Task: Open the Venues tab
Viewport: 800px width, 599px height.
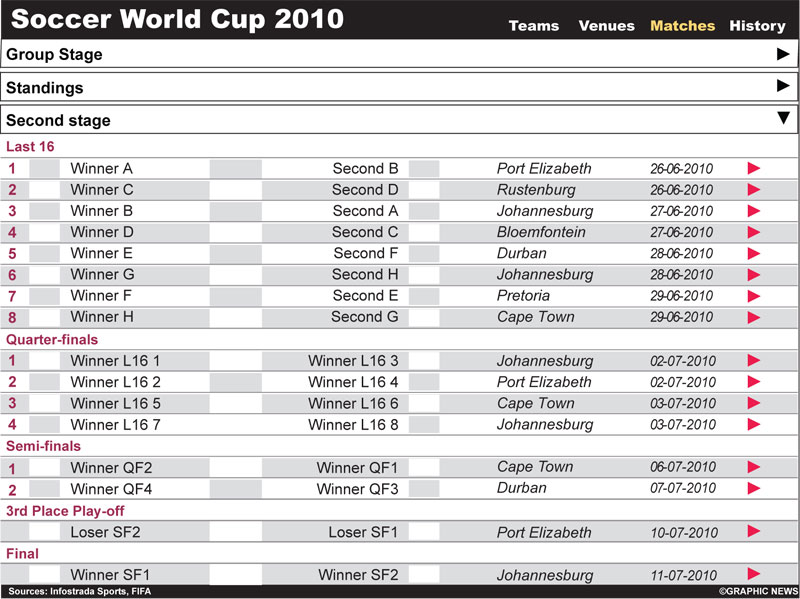Action: tap(606, 26)
